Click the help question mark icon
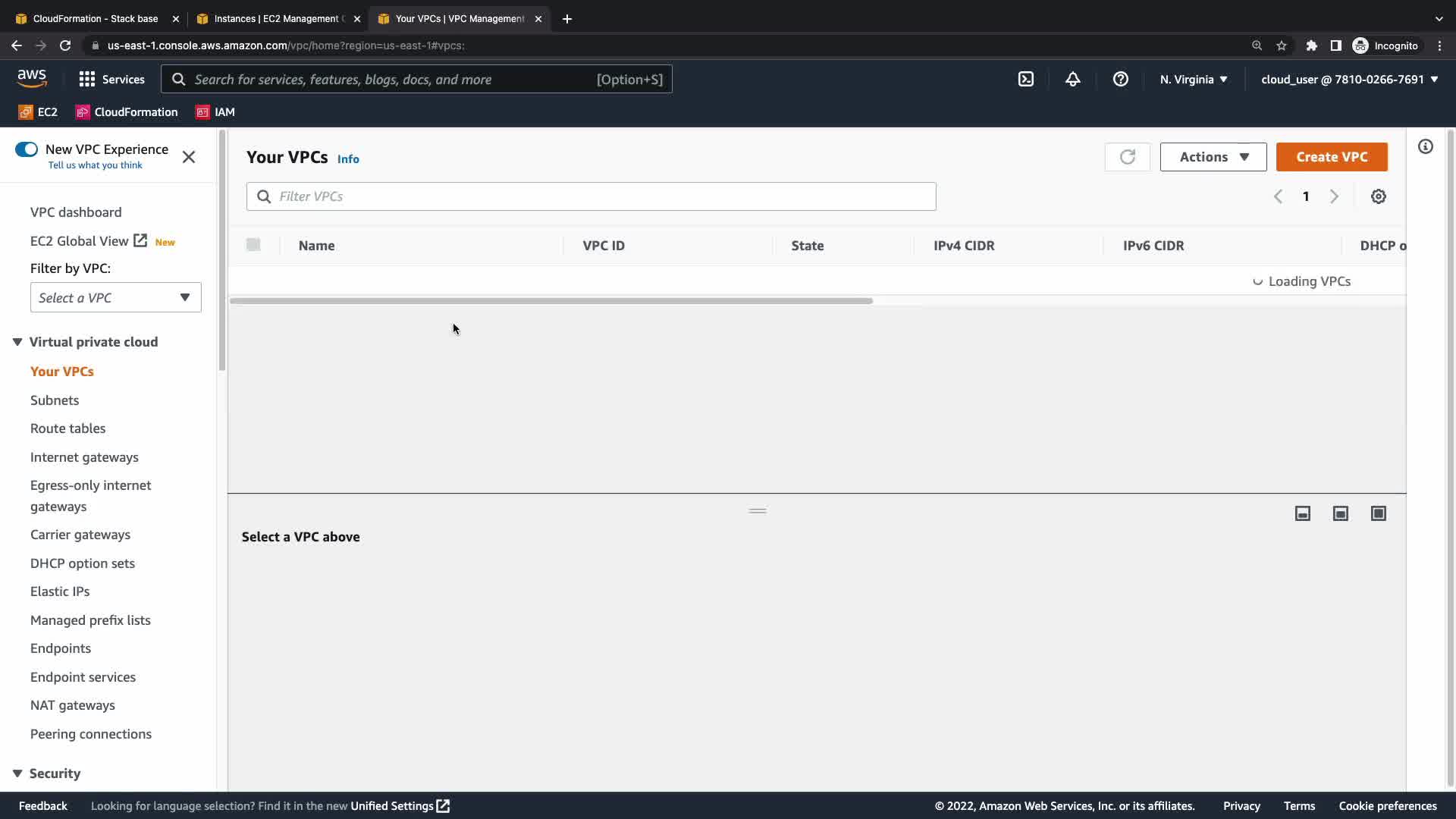The image size is (1456, 819). coord(1120,79)
